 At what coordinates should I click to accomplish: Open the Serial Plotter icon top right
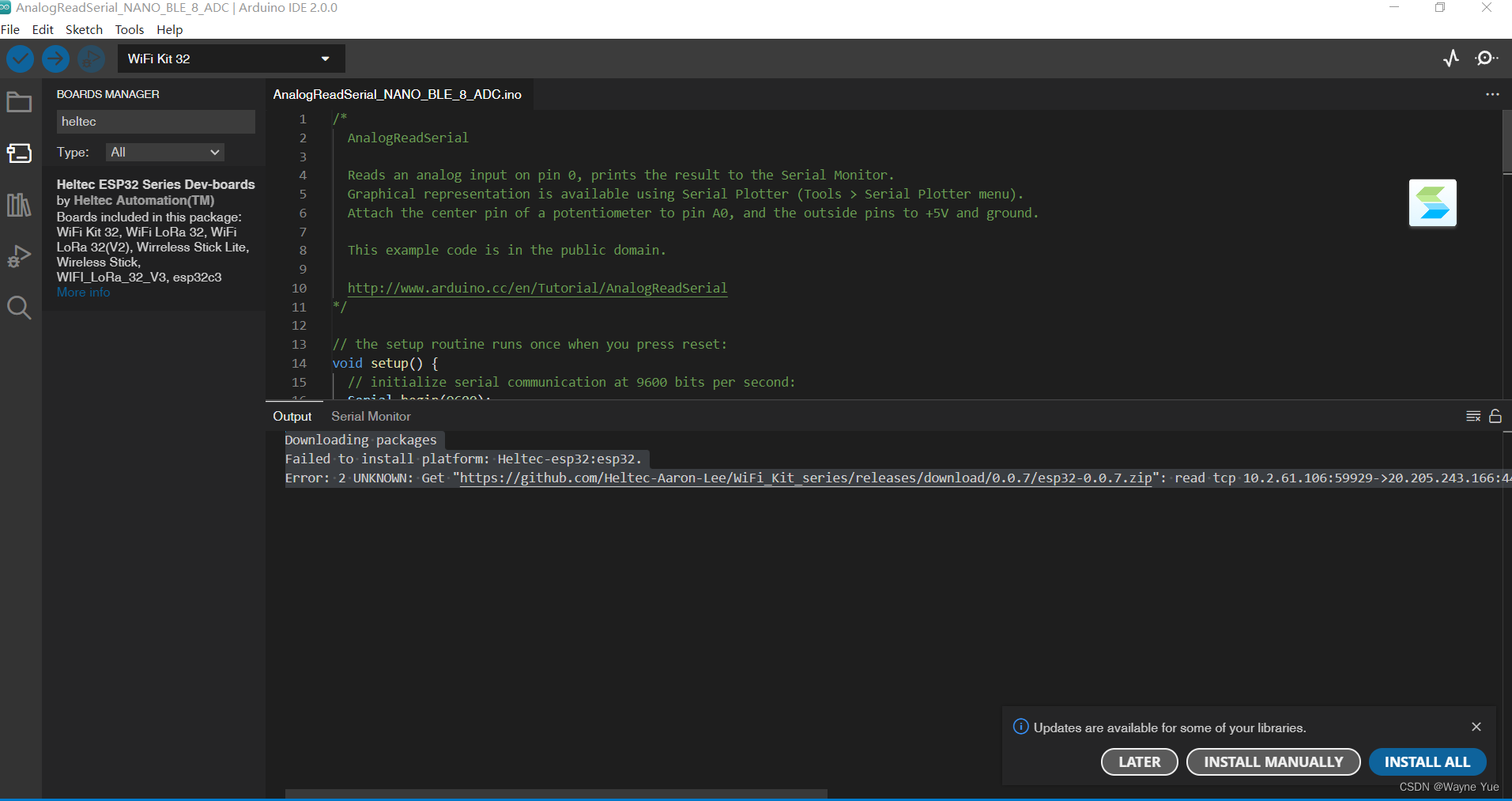(x=1452, y=58)
